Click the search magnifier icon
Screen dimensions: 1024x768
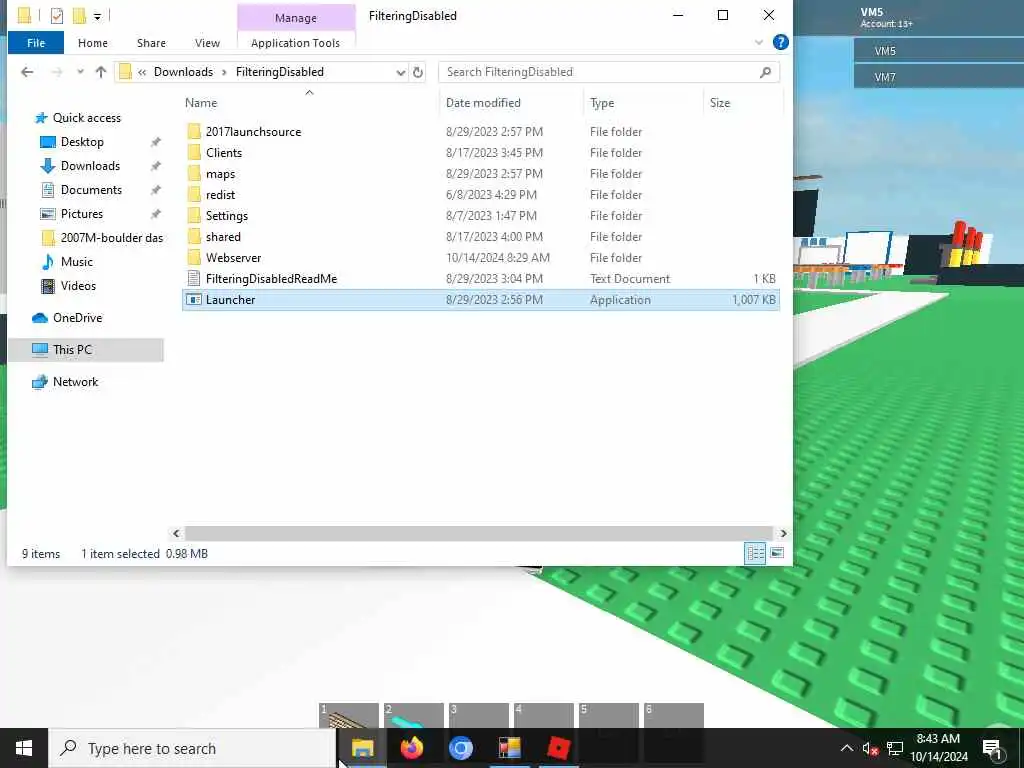(x=765, y=72)
